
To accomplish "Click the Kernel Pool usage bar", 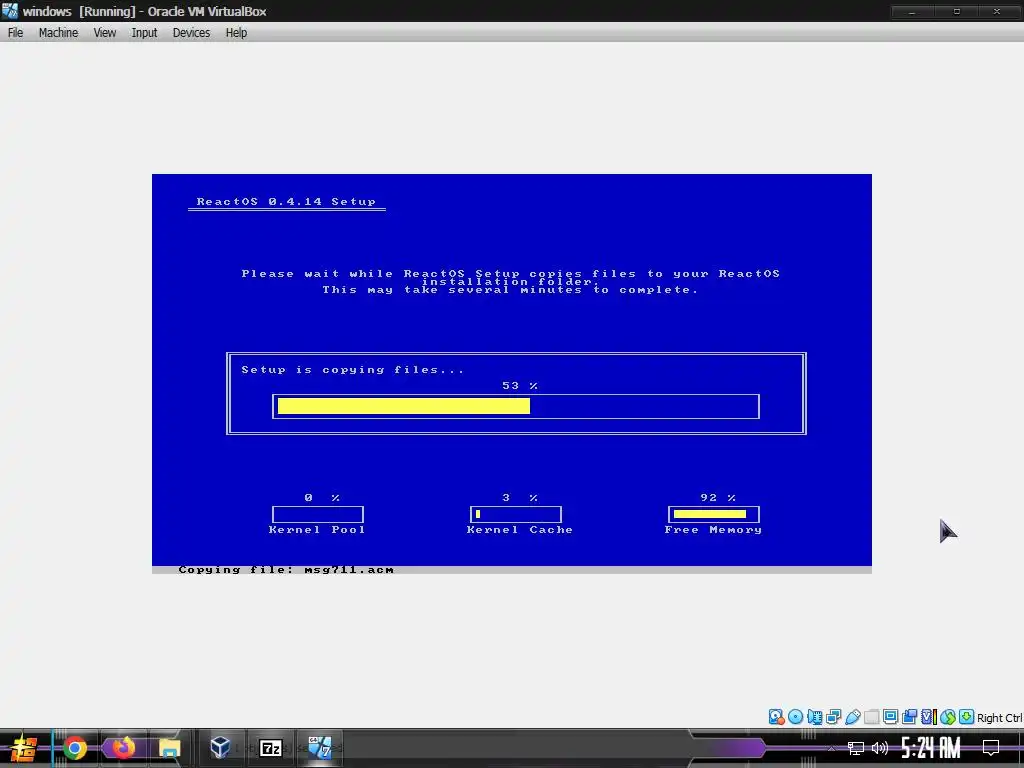I will coord(317,514).
